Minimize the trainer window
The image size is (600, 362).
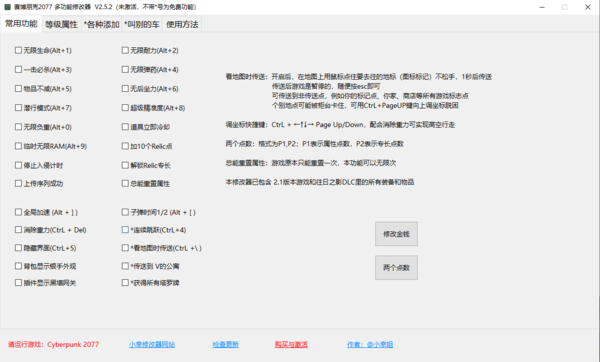pyautogui.click(x=542, y=7)
